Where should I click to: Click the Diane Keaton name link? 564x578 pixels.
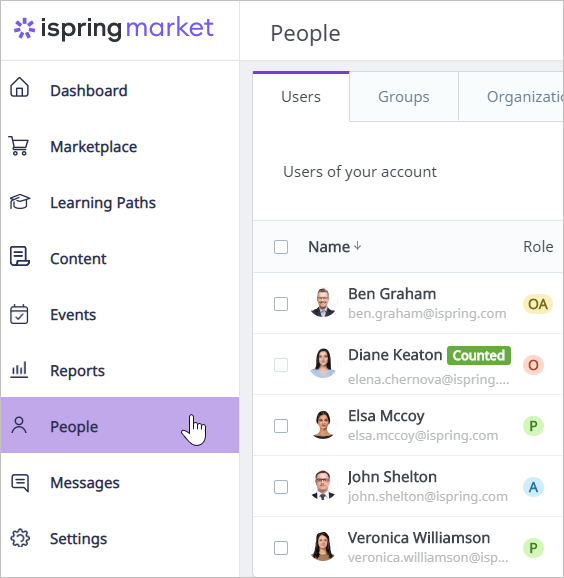(x=395, y=355)
